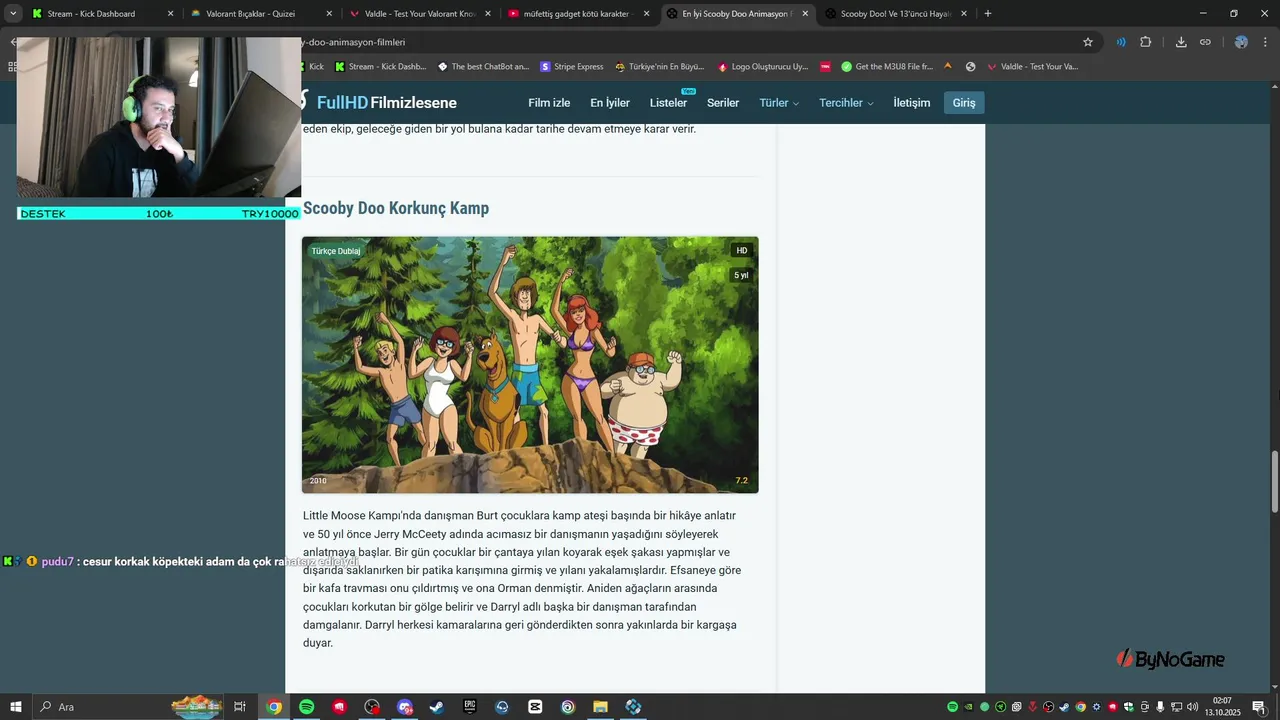The width and height of the screenshot is (1280, 720).
Task: Open the Seriler menu item
Action: point(723,103)
